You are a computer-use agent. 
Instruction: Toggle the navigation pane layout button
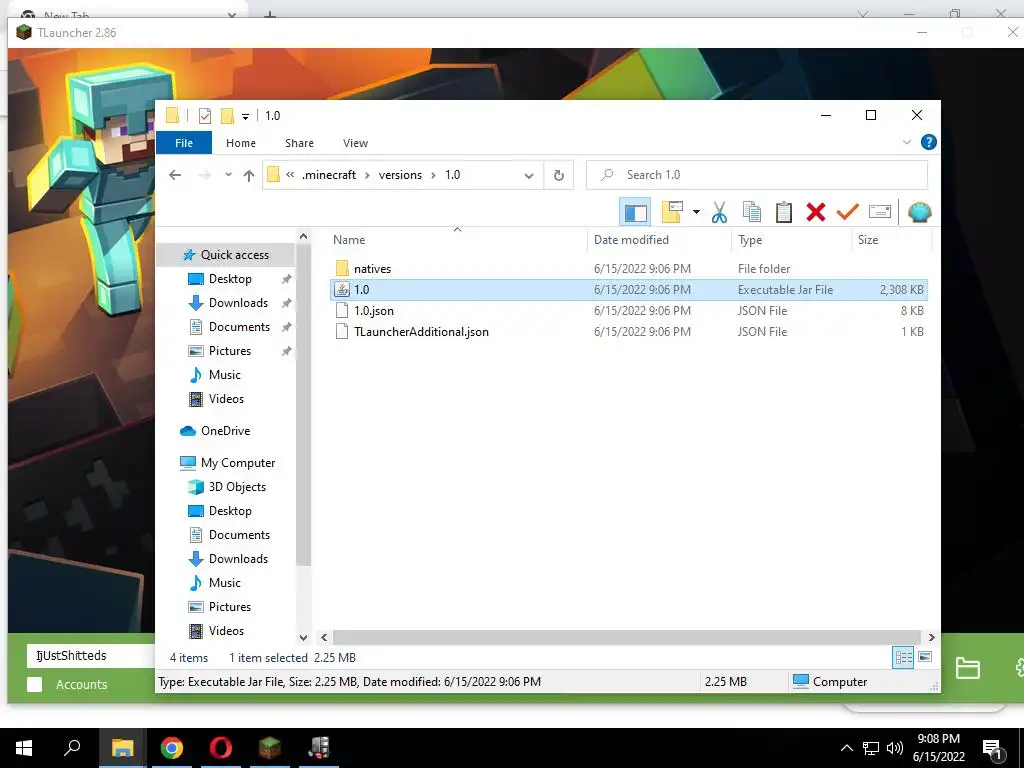pos(635,212)
